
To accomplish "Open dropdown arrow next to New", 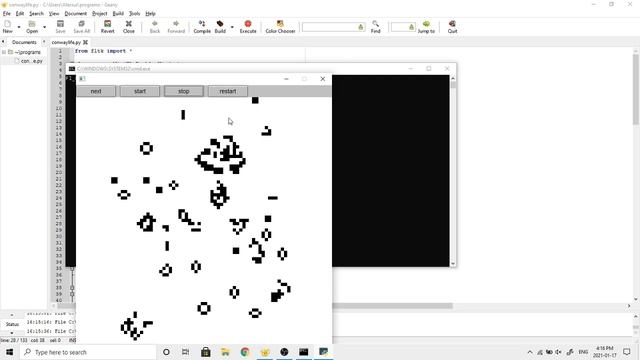I will pyautogui.click(x=19, y=27).
